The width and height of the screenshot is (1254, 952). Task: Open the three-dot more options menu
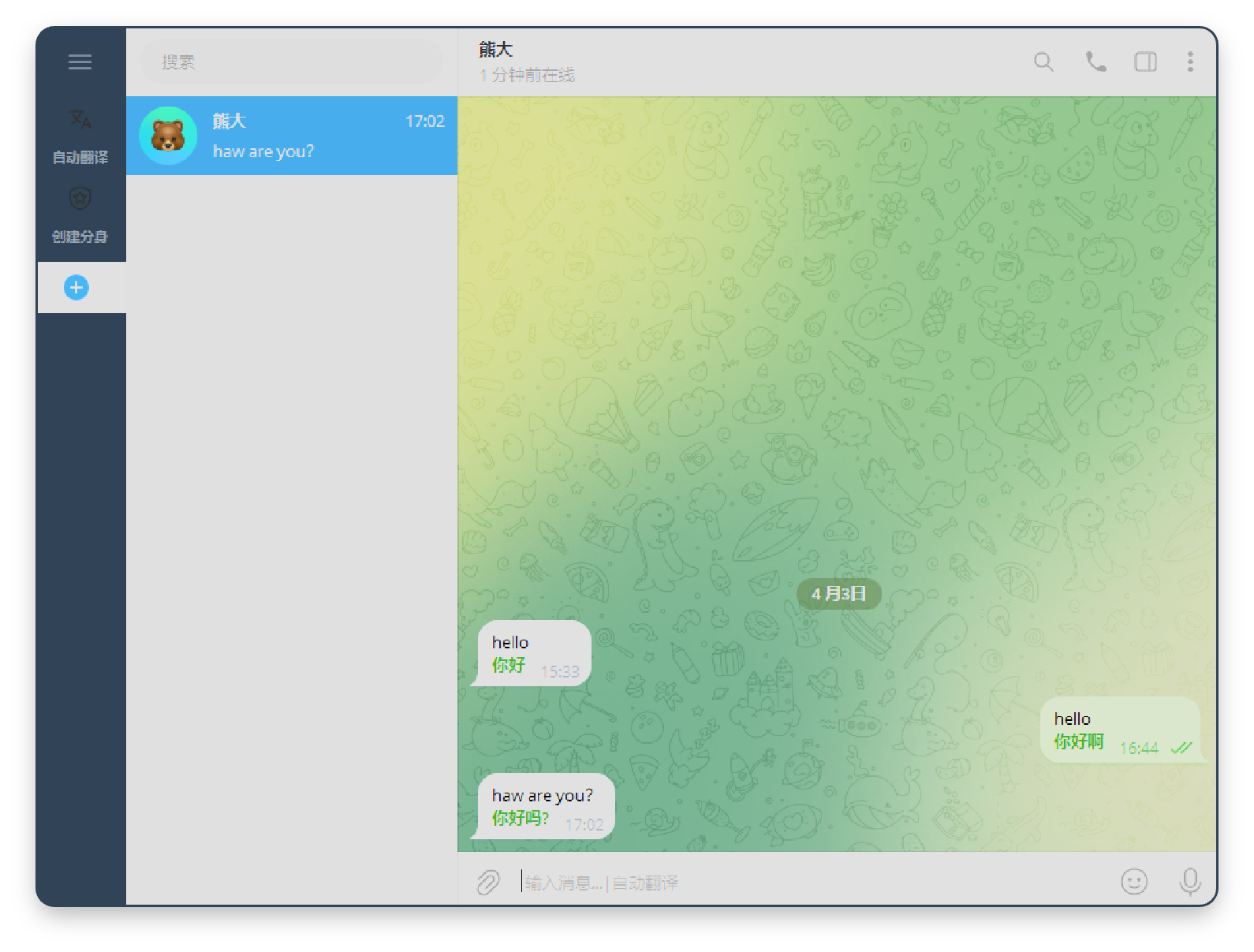(x=1190, y=62)
